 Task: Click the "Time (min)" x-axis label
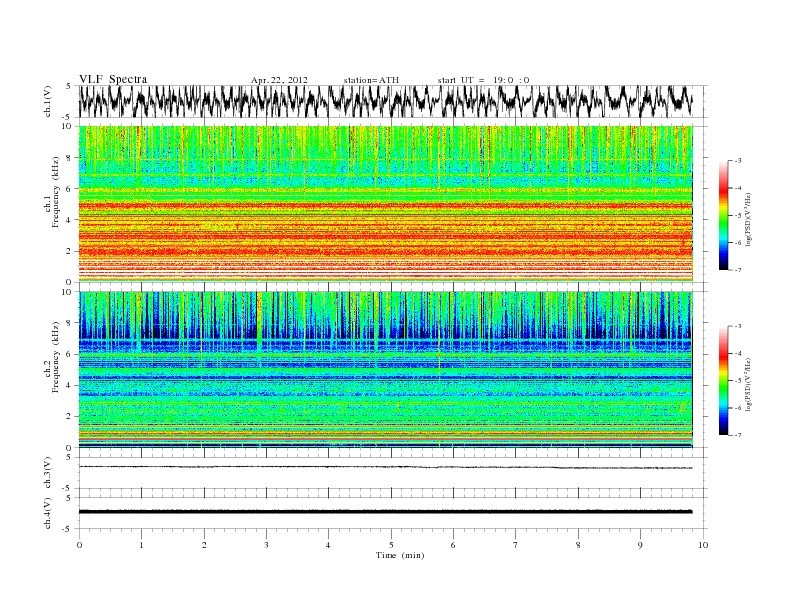(400, 555)
